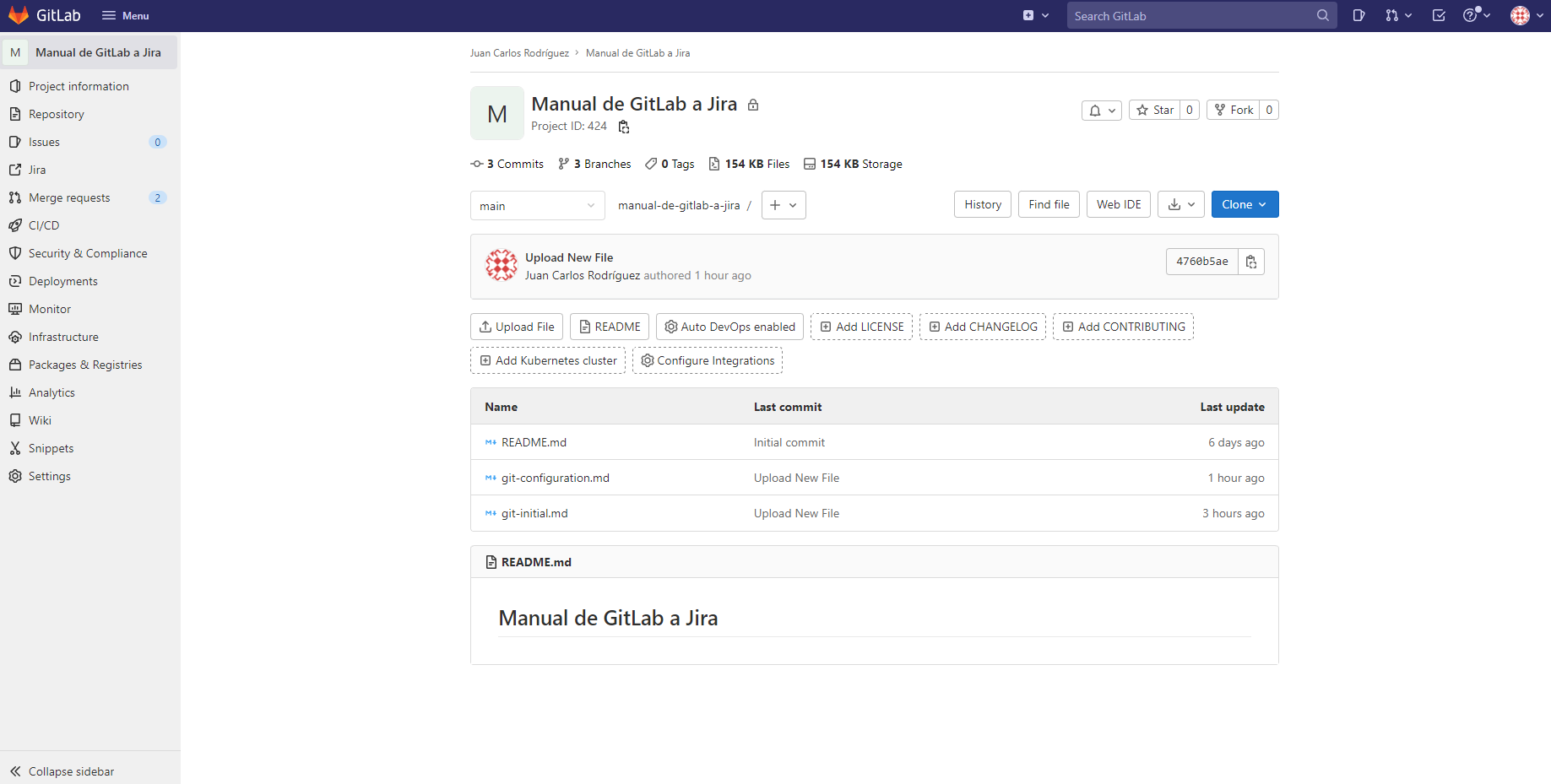This screenshot has height=784, width=1551.
Task: Open Settings in sidebar
Action: [x=50, y=476]
